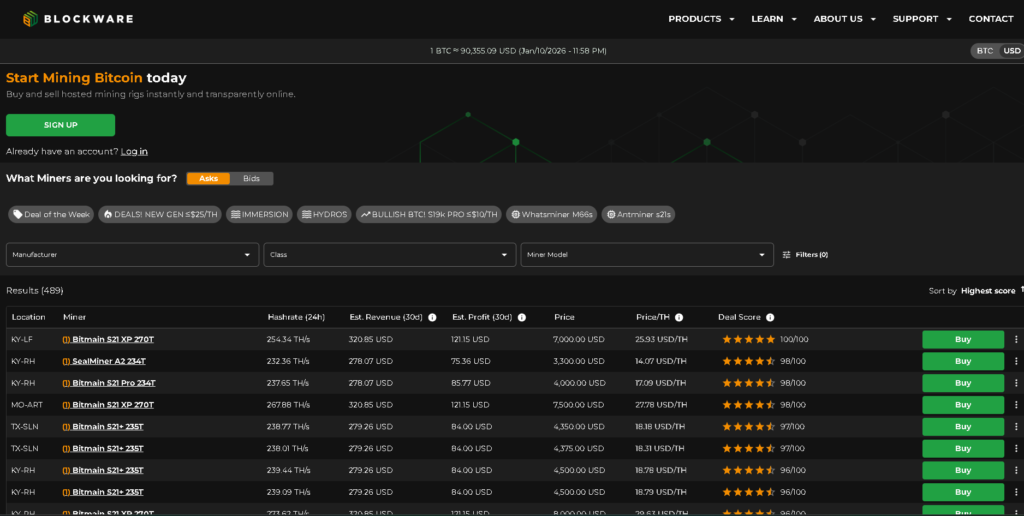The image size is (1024, 516).
Task: Click the Hashrate (24h) column header
Action: click(x=296, y=317)
